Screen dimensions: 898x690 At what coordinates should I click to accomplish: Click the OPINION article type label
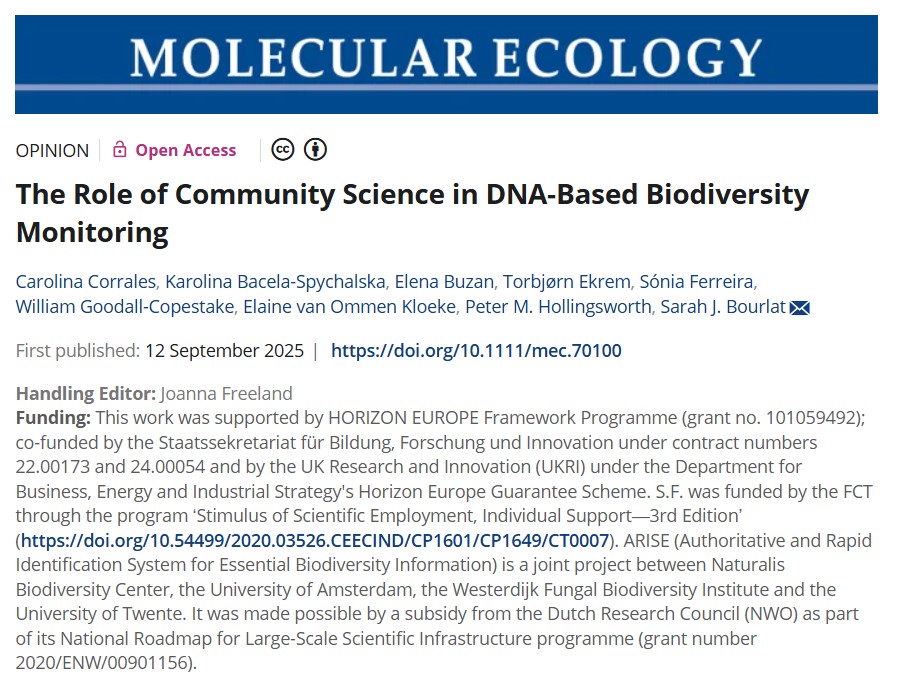(52, 150)
